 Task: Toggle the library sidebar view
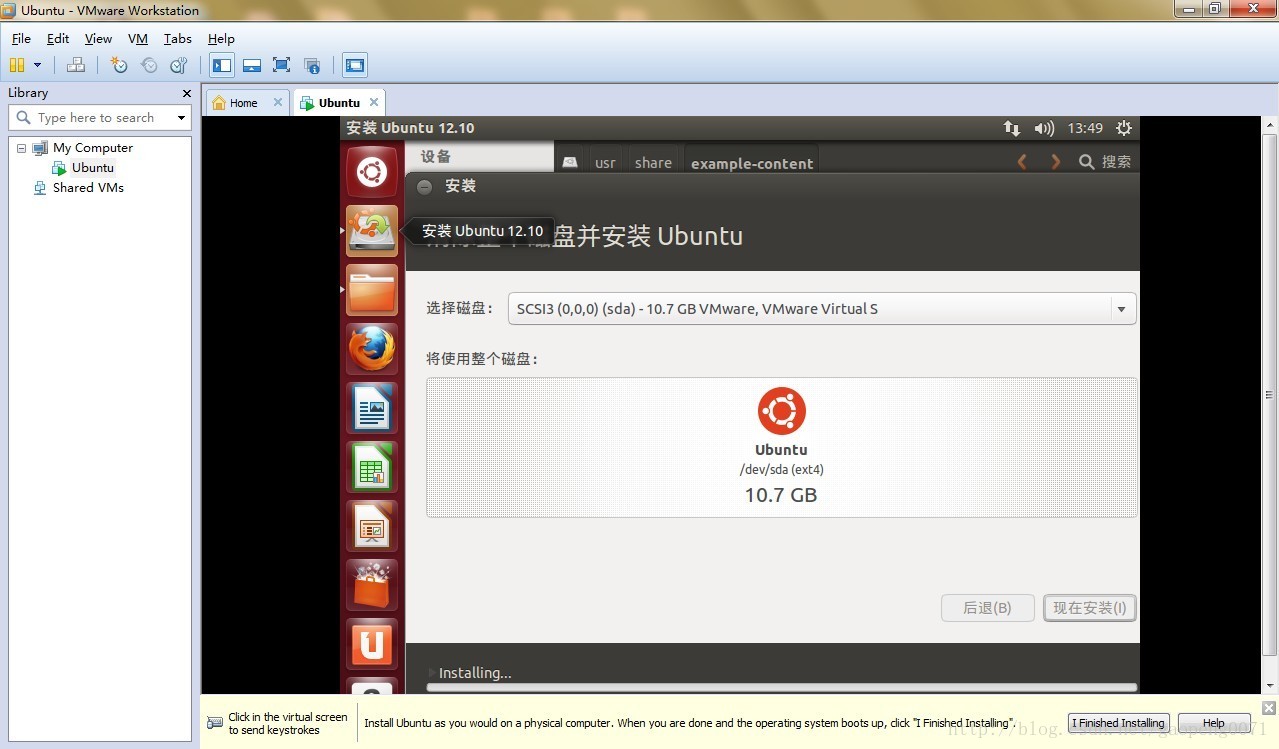click(x=222, y=66)
